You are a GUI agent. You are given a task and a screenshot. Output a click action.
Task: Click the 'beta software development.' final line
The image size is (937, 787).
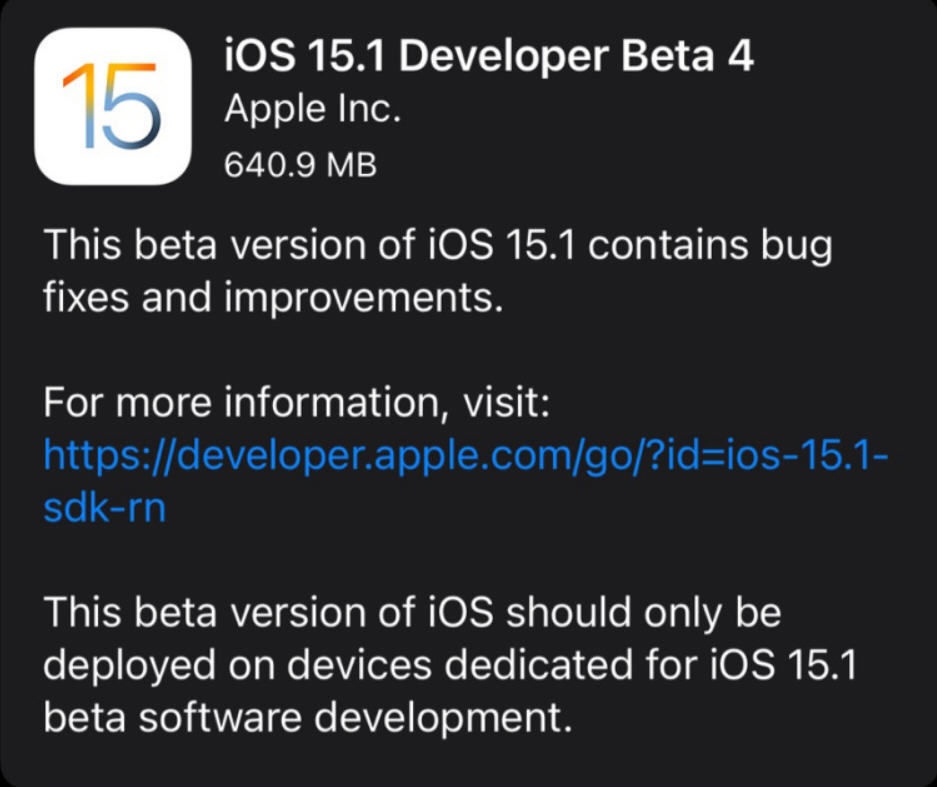298,716
